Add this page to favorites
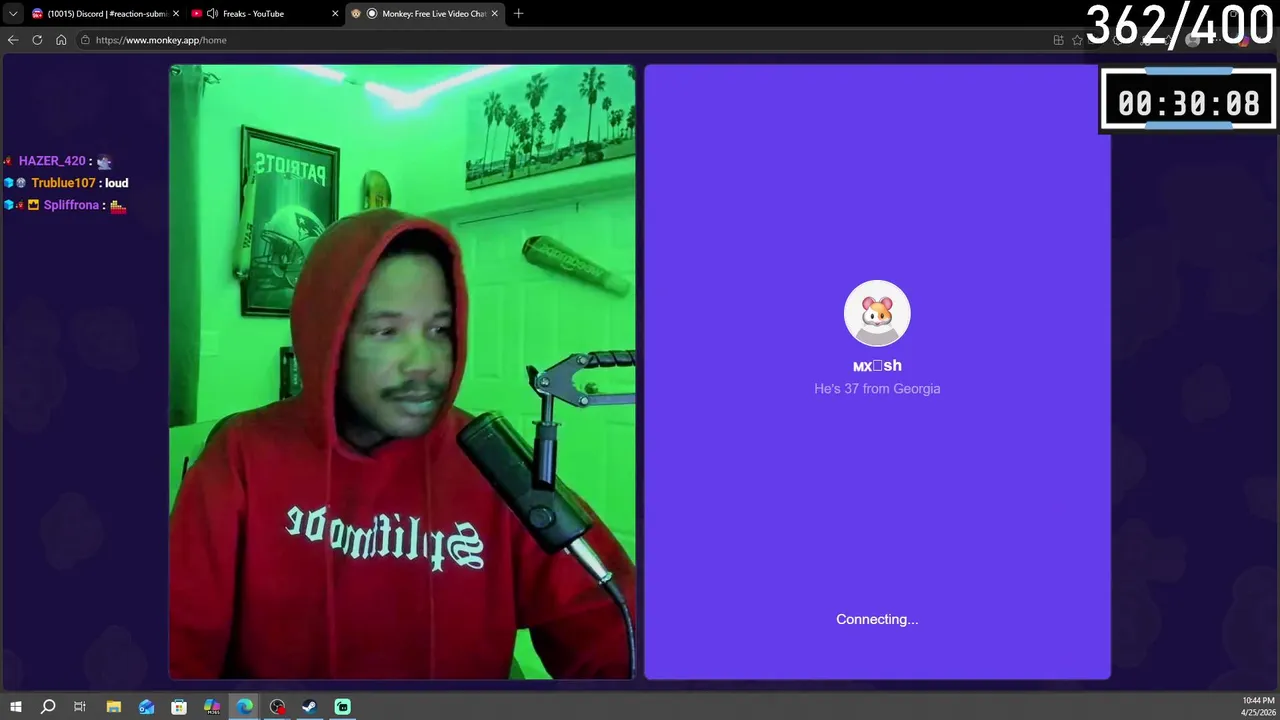 tap(1077, 40)
